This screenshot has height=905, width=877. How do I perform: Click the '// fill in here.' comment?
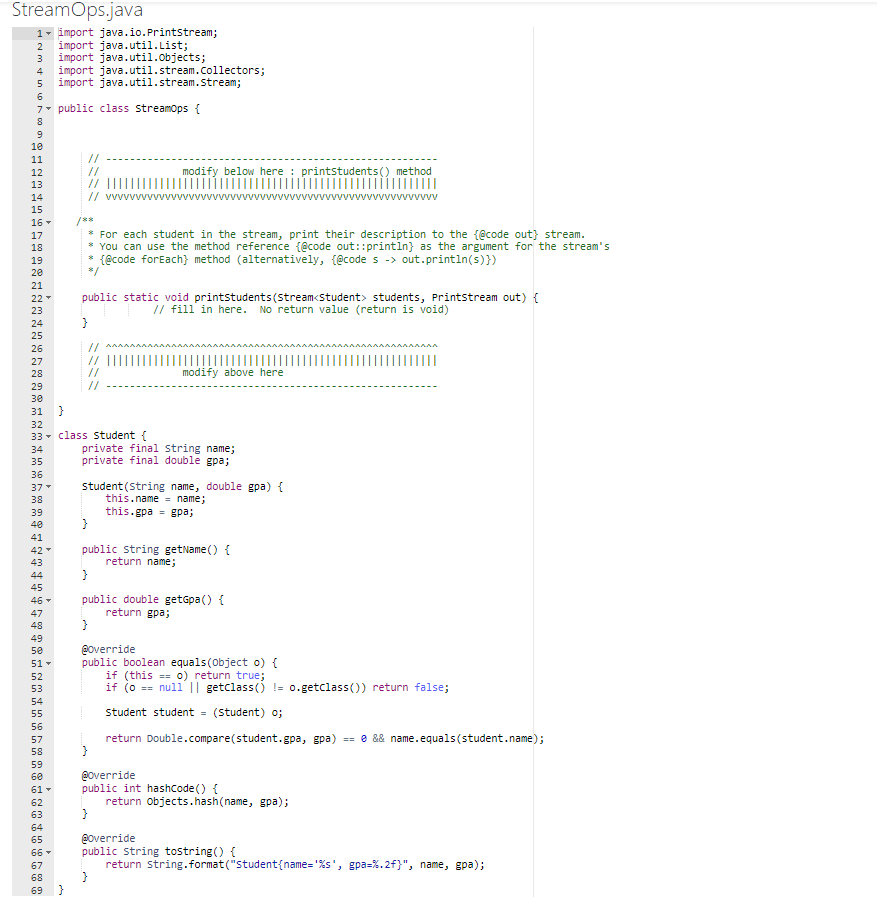click(301, 309)
